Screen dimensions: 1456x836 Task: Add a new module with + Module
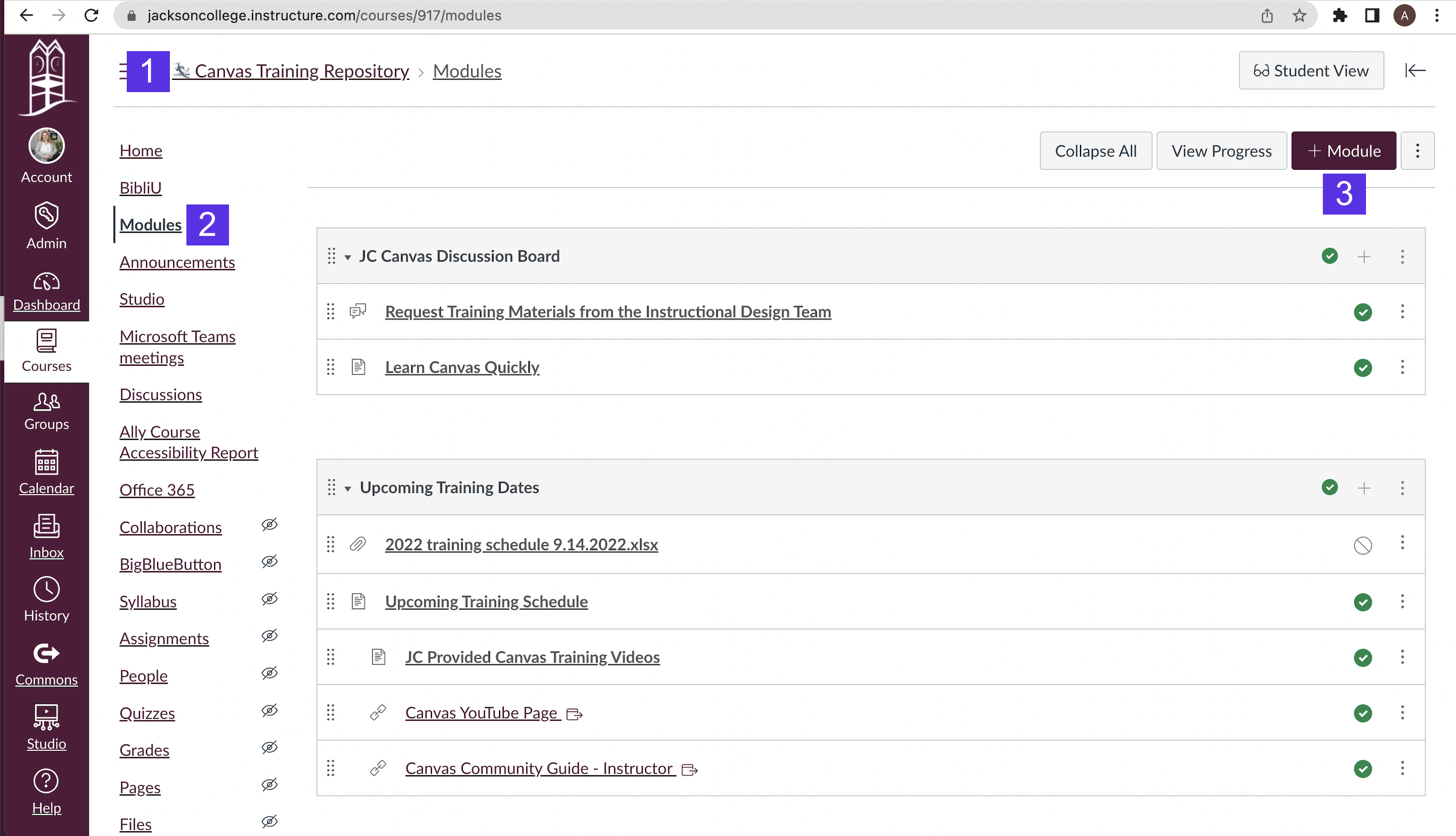coord(1344,151)
